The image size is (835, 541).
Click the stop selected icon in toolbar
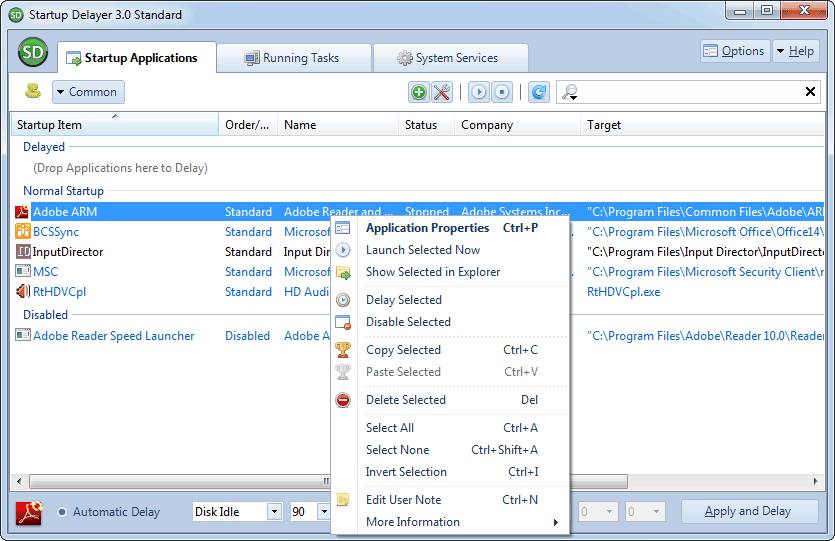[502, 92]
